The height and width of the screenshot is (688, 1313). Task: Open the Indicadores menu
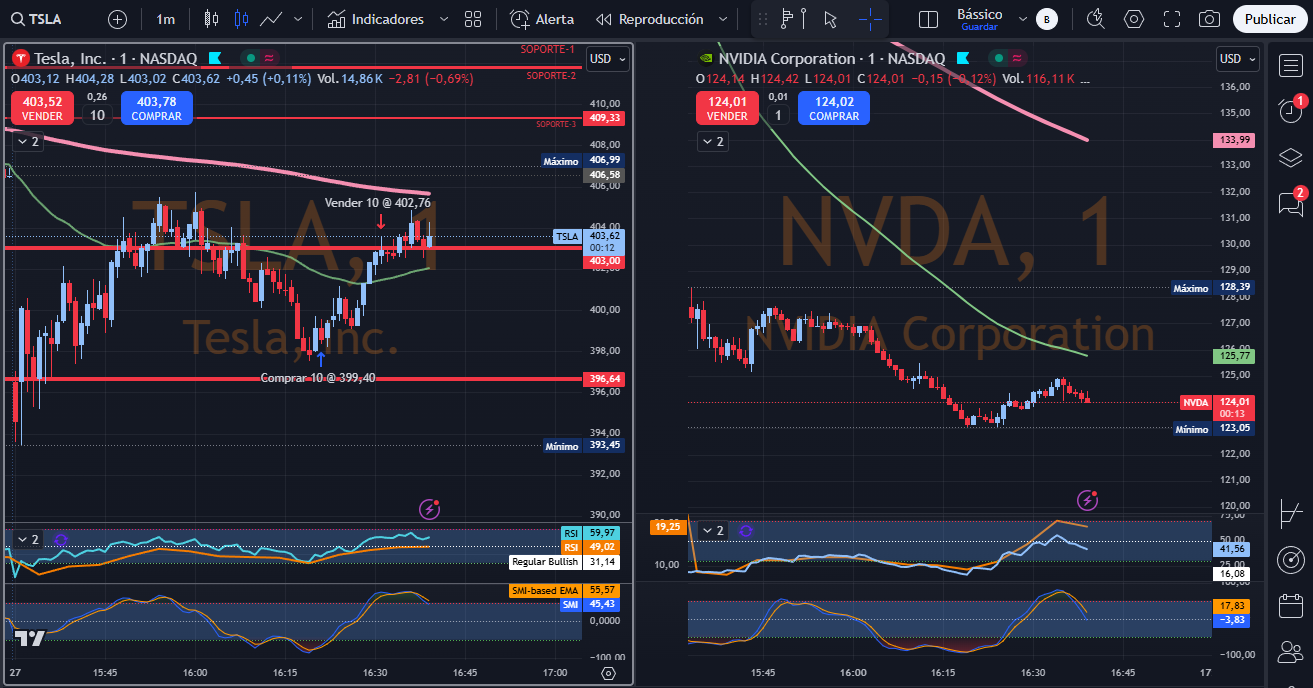coord(376,19)
